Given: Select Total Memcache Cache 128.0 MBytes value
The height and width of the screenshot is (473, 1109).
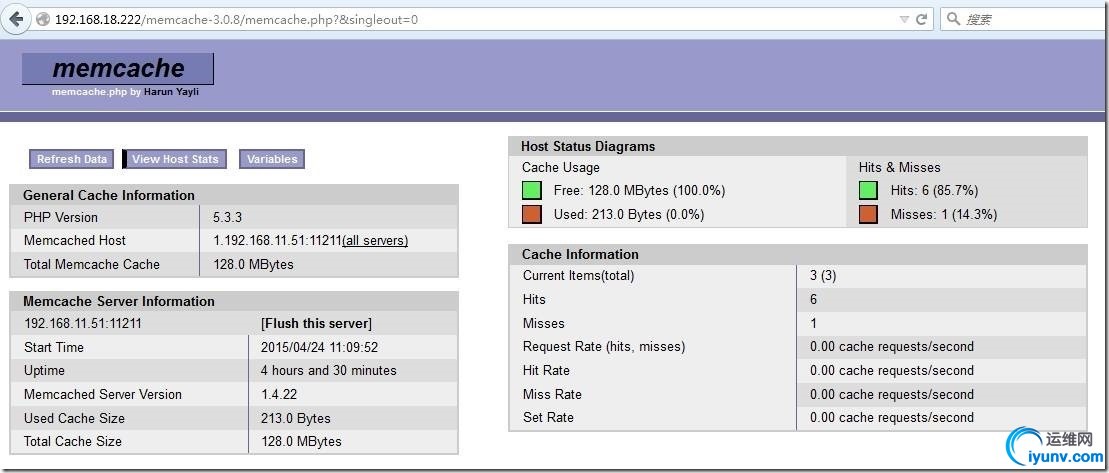Looking at the screenshot, I should (253, 264).
